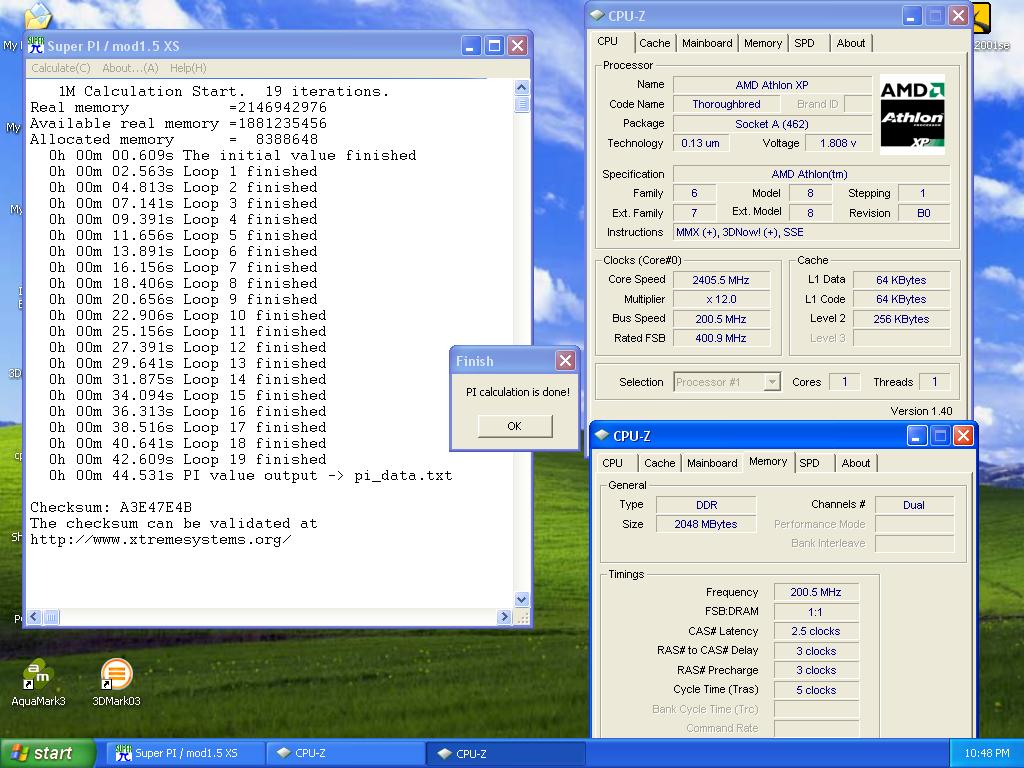Click the Super PI vertical scroll up arrow

[x=521, y=88]
